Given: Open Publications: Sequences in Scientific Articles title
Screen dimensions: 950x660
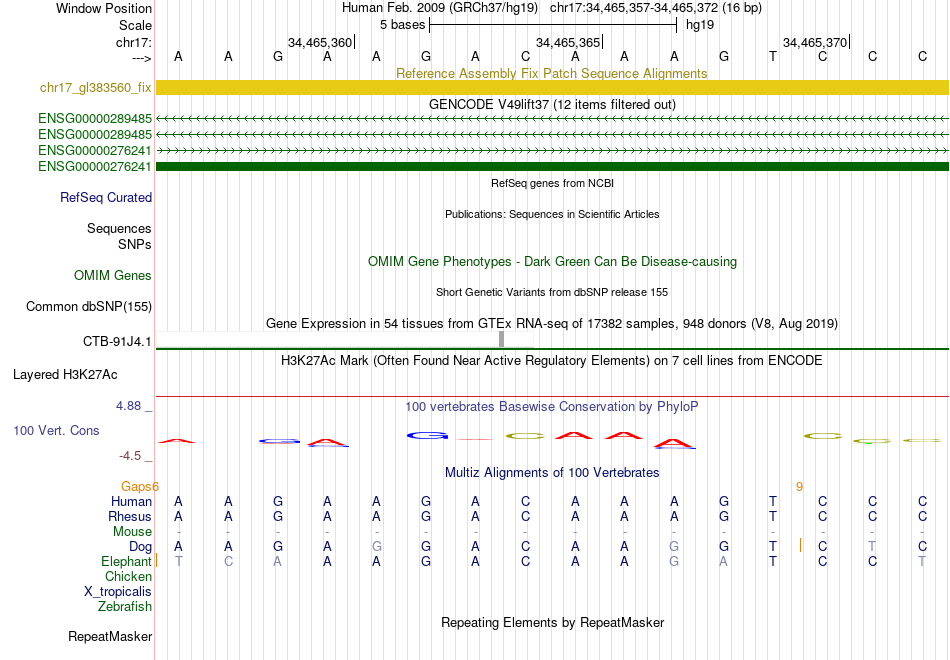Looking at the screenshot, I should [552, 214].
